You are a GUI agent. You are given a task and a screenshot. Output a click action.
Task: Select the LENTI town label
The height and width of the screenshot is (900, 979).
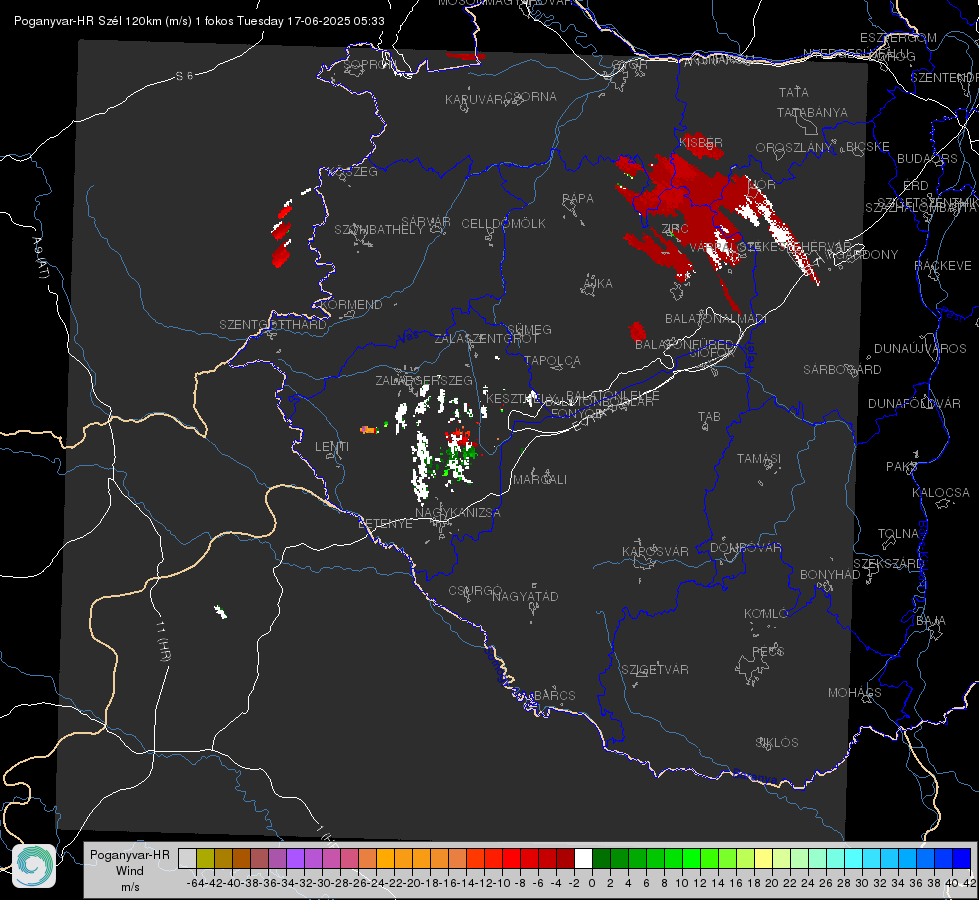coord(332,447)
